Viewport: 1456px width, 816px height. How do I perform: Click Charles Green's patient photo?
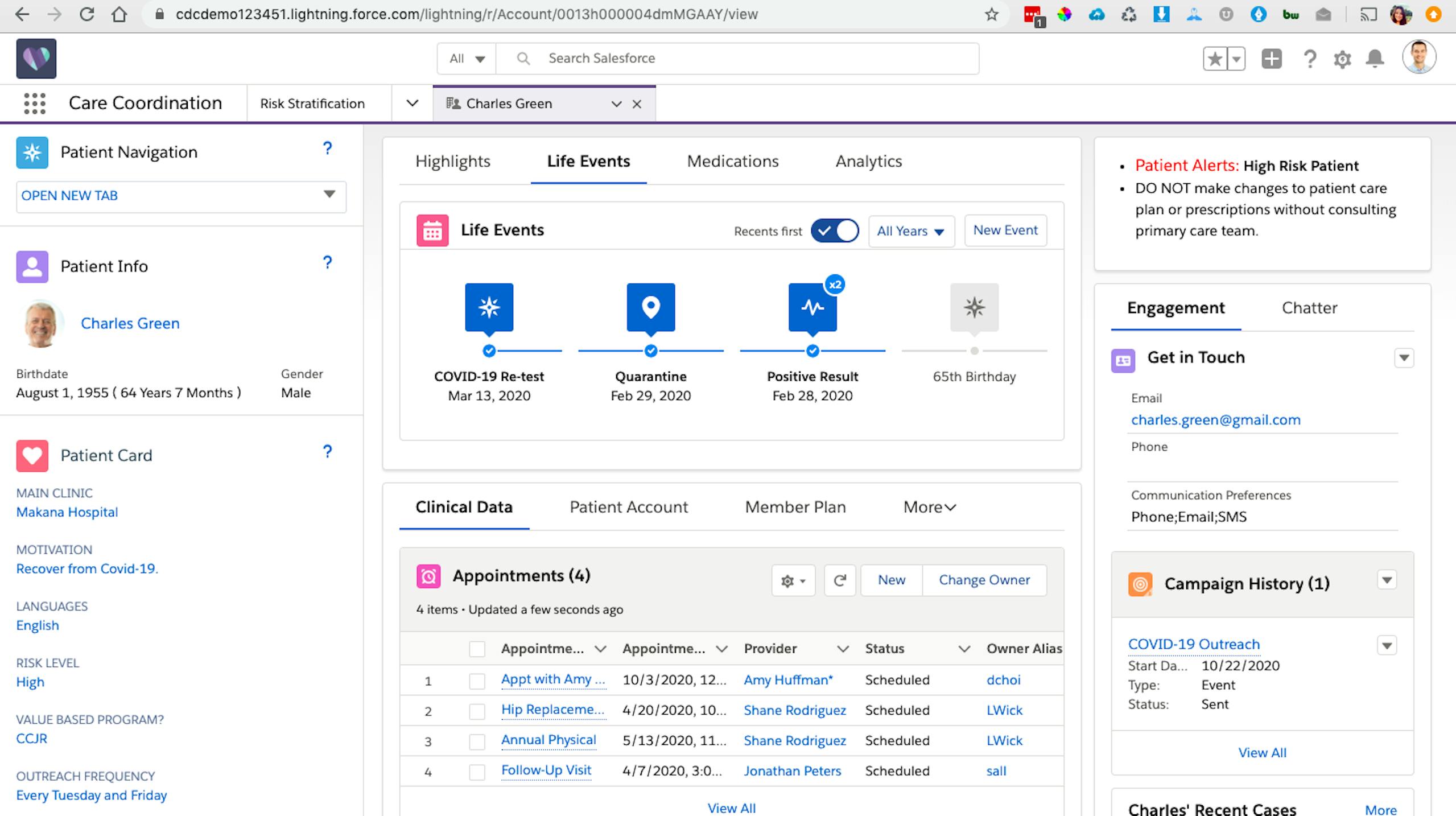[41, 324]
